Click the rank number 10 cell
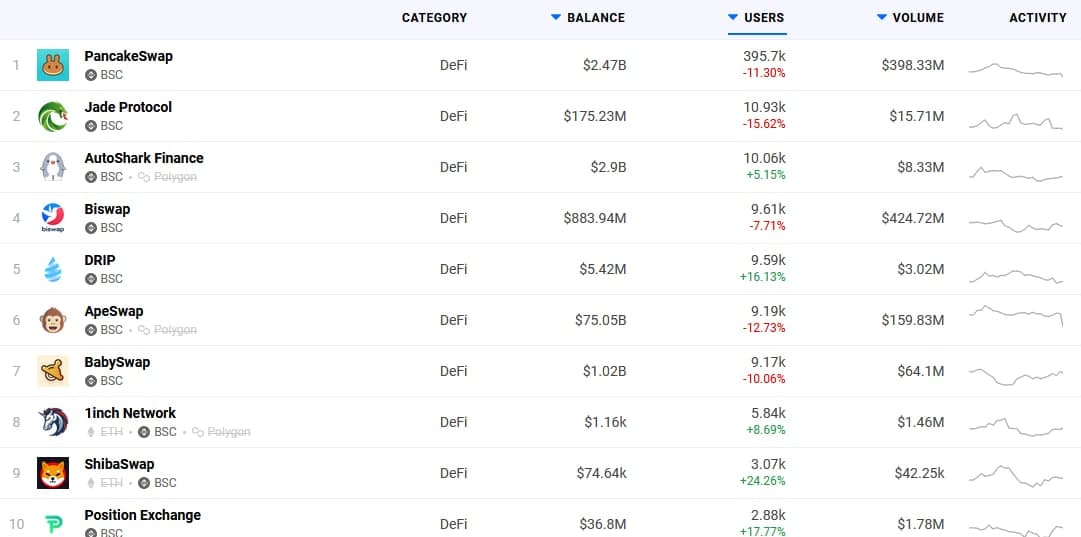 pos(17,524)
